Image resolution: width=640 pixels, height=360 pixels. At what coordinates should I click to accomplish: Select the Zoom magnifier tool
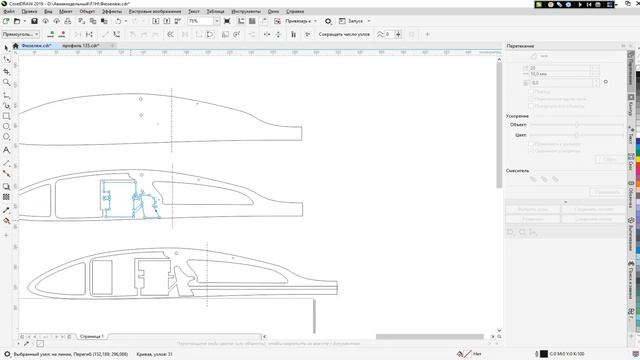click(6, 82)
